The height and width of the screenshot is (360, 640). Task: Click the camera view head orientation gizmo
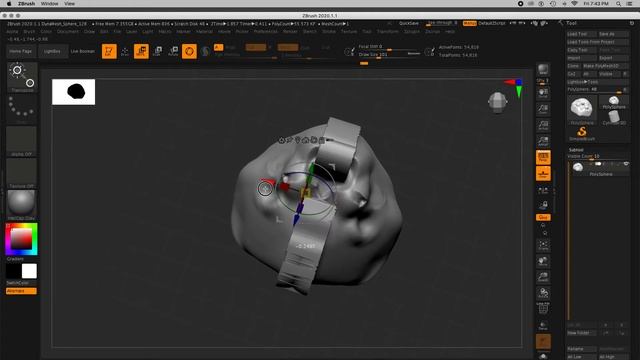498,102
